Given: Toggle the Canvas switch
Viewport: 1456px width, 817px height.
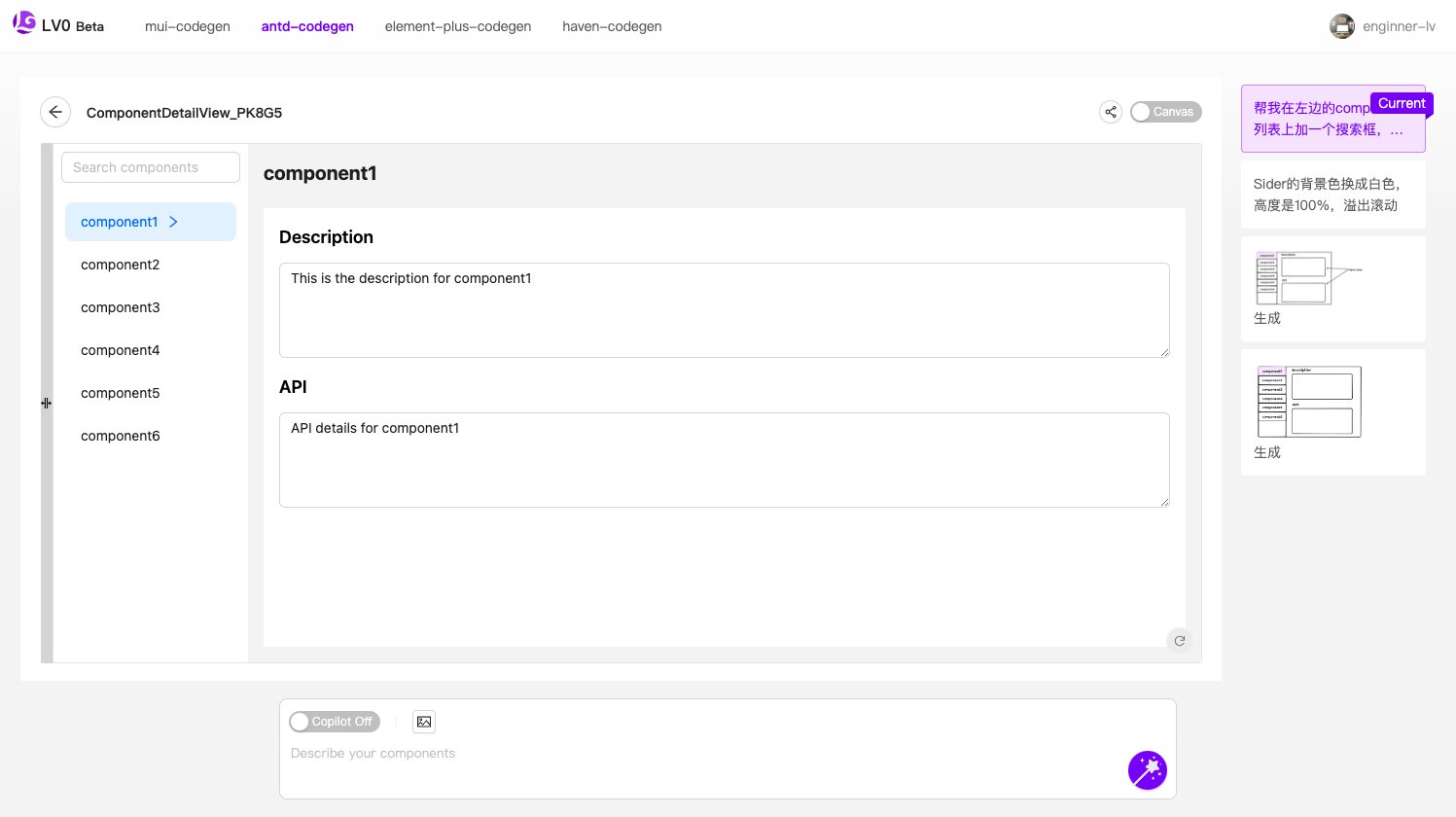Looking at the screenshot, I should click(1165, 112).
